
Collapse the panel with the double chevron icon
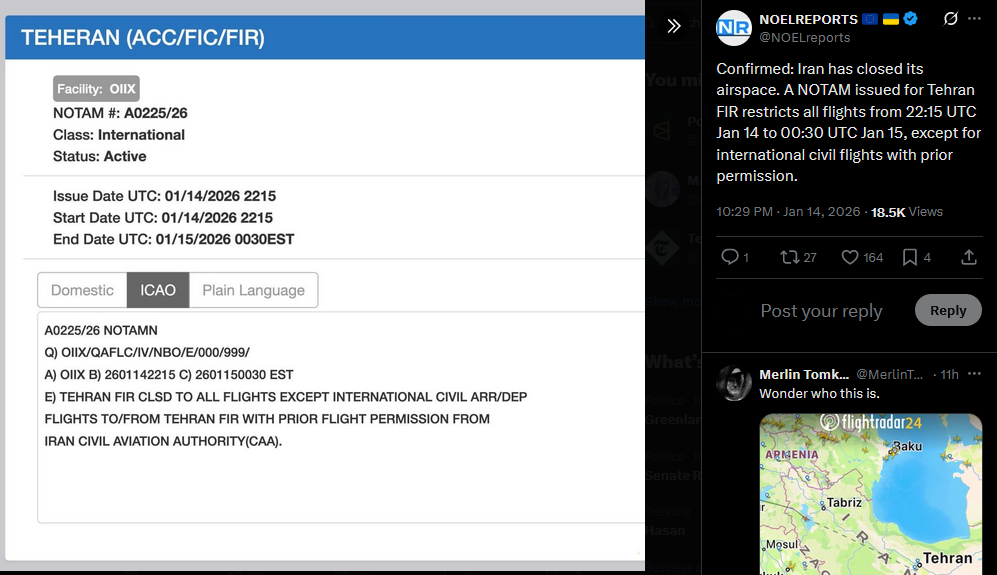(674, 25)
